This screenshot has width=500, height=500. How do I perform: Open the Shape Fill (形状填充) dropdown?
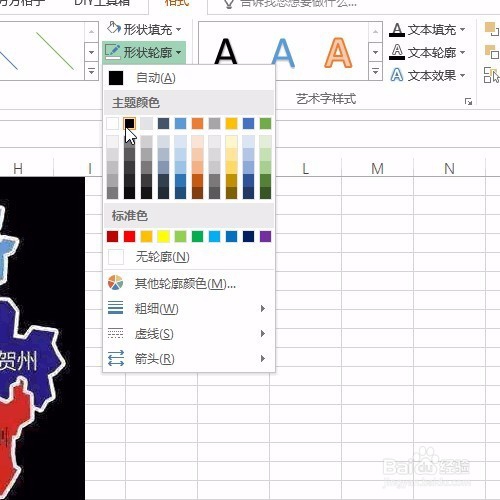(x=144, y=30)
